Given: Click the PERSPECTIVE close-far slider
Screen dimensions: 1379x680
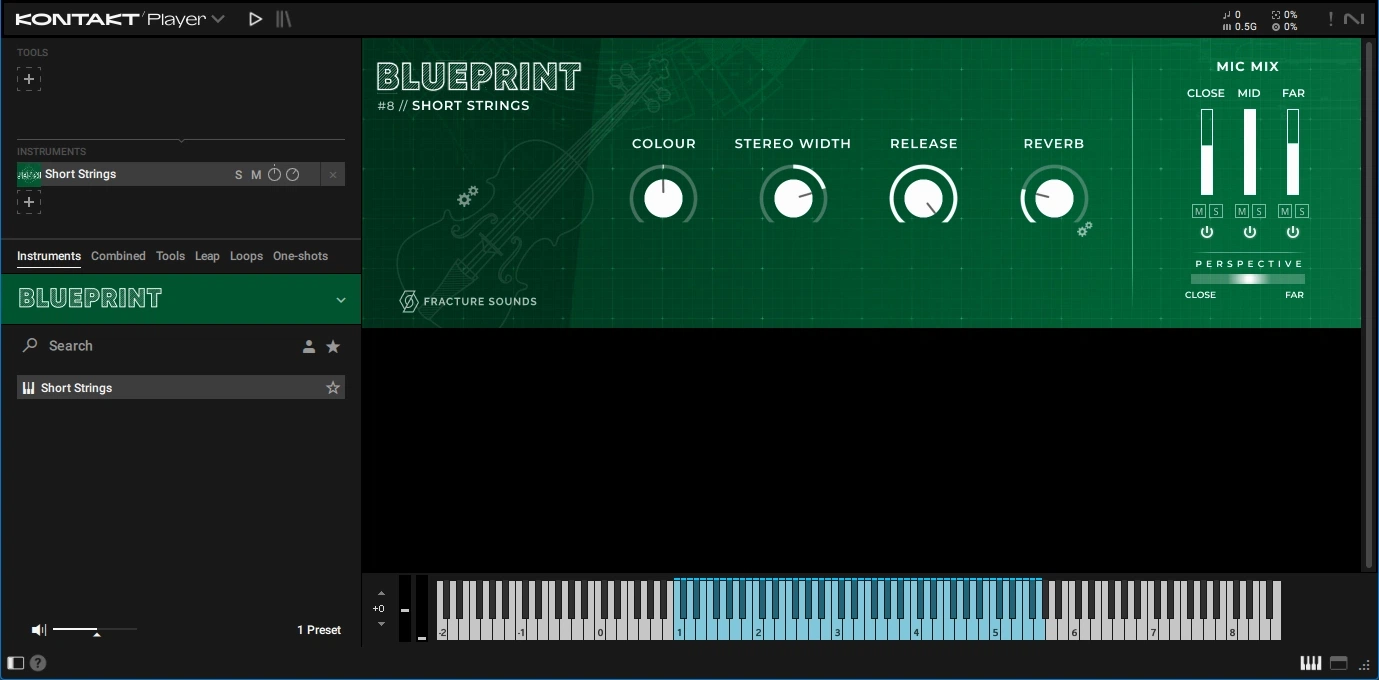Looking at the screenshot, I should coord(1248,279).
